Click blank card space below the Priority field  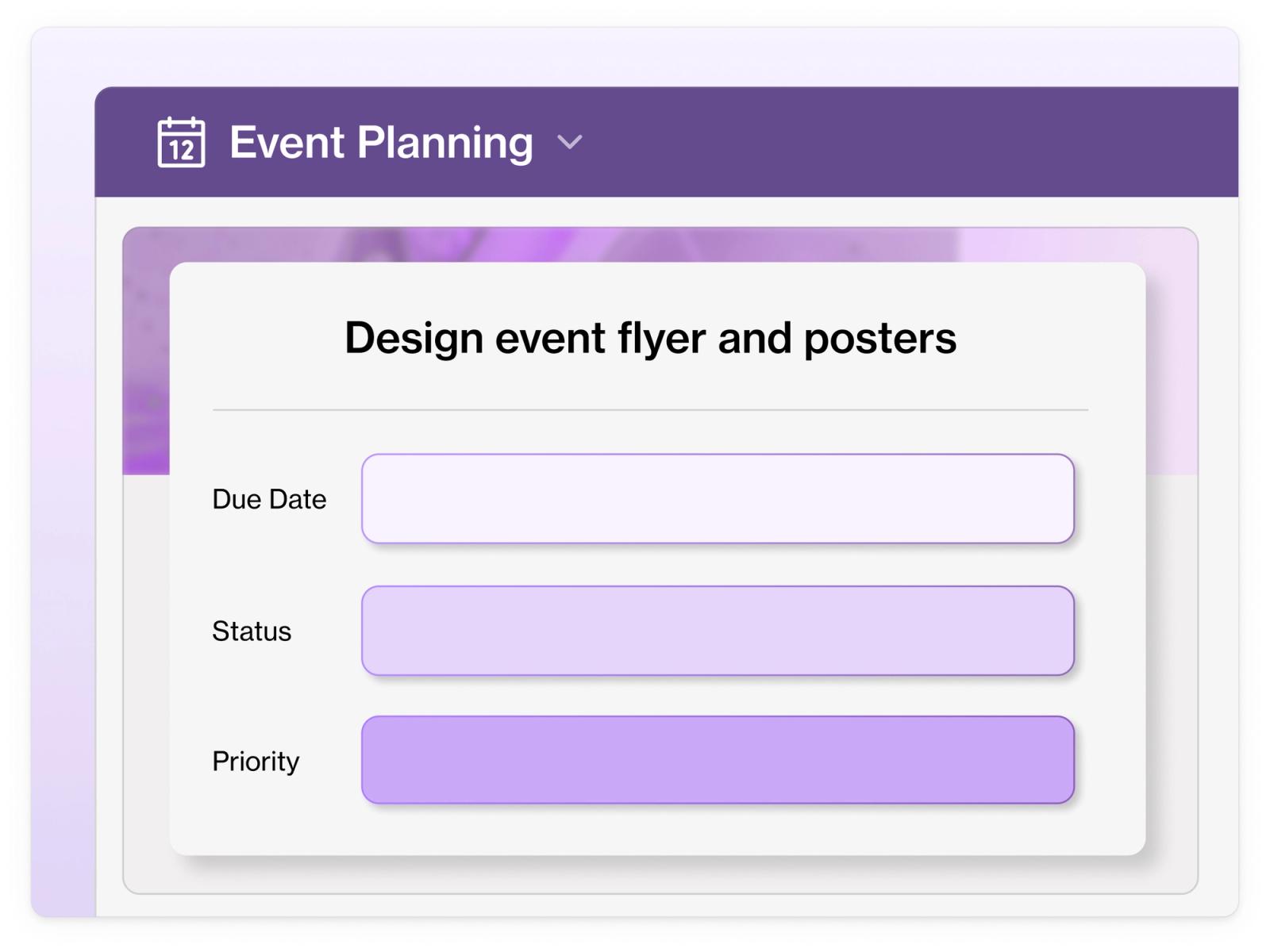click(657, 829)
